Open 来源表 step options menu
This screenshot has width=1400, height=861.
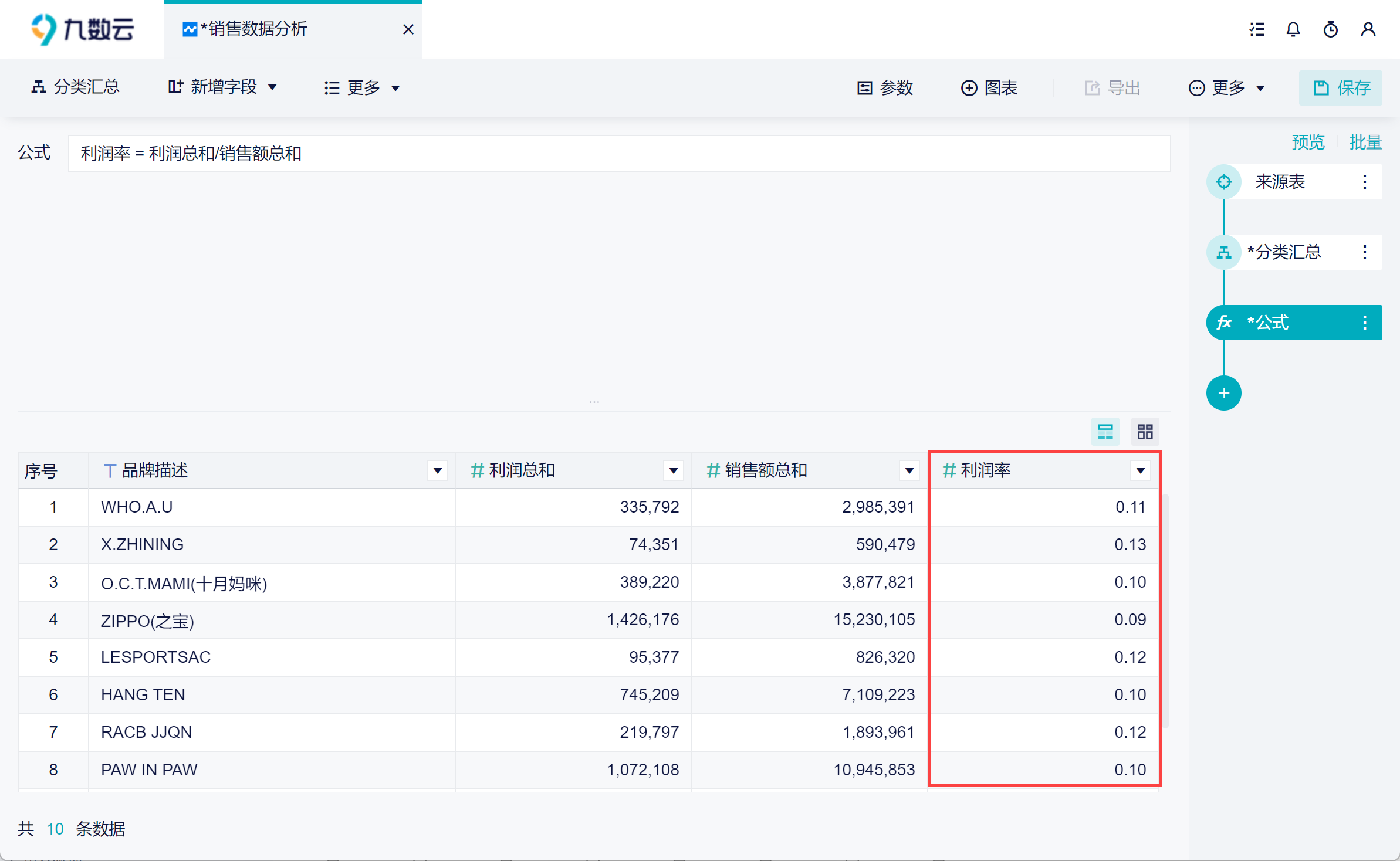pos(1365,182)
